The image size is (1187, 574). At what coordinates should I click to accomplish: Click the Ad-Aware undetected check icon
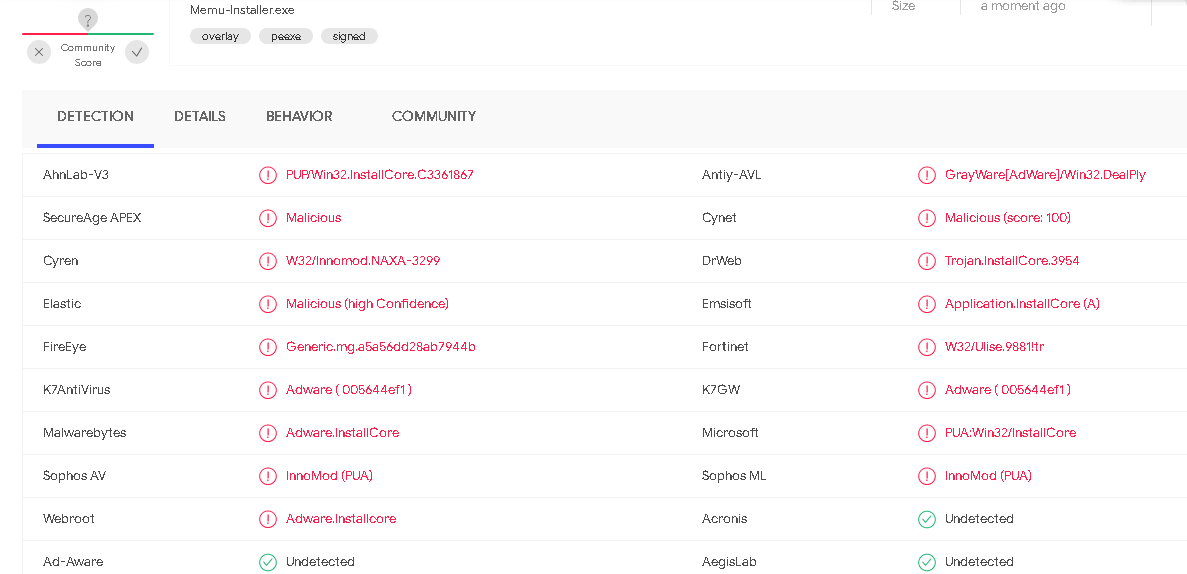pos(268,562)
